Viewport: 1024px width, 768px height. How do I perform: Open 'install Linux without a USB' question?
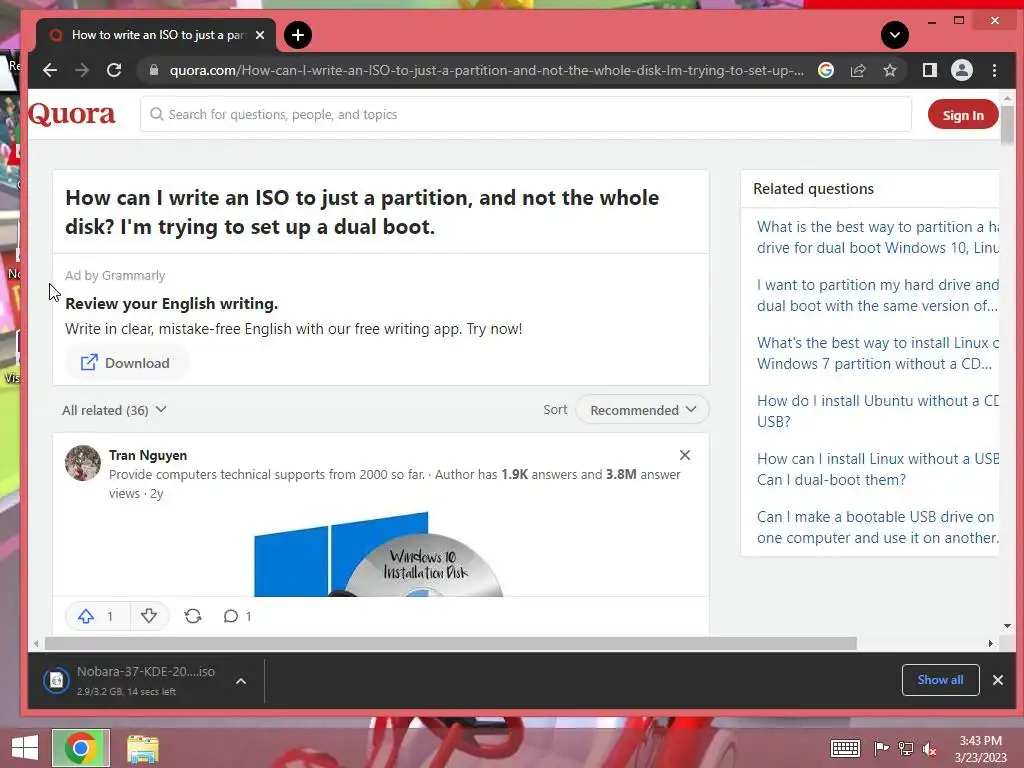pyautogui.click(x=878, y=469)
